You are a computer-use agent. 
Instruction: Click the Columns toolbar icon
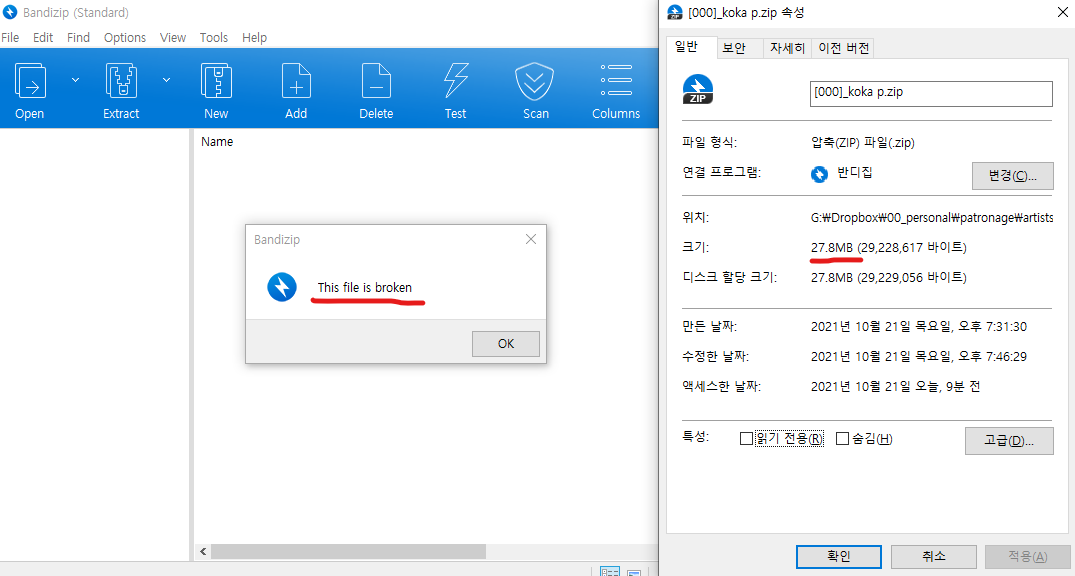point(616,80)
